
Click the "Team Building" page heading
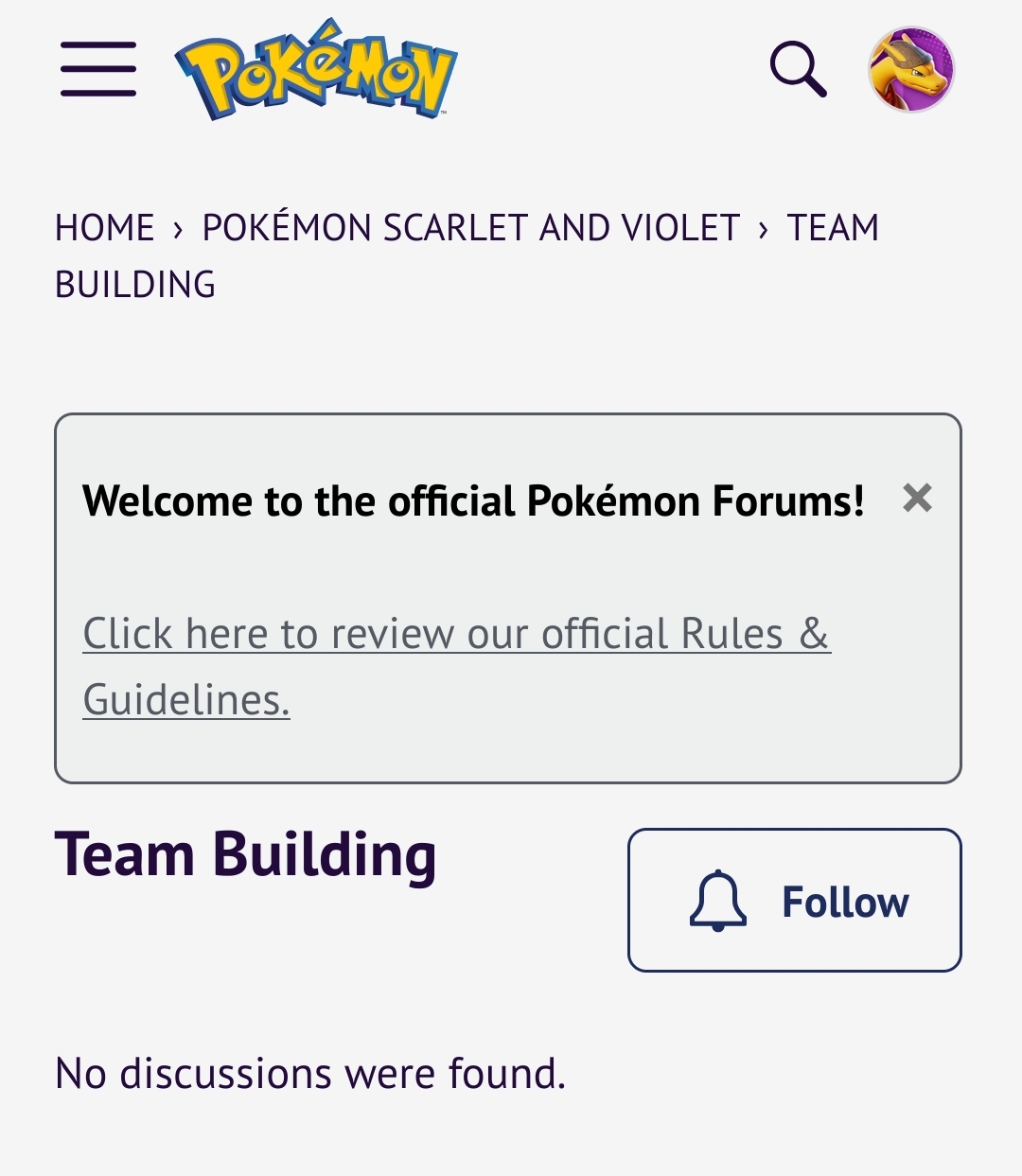pyautogui.click(x=246, y=854)
